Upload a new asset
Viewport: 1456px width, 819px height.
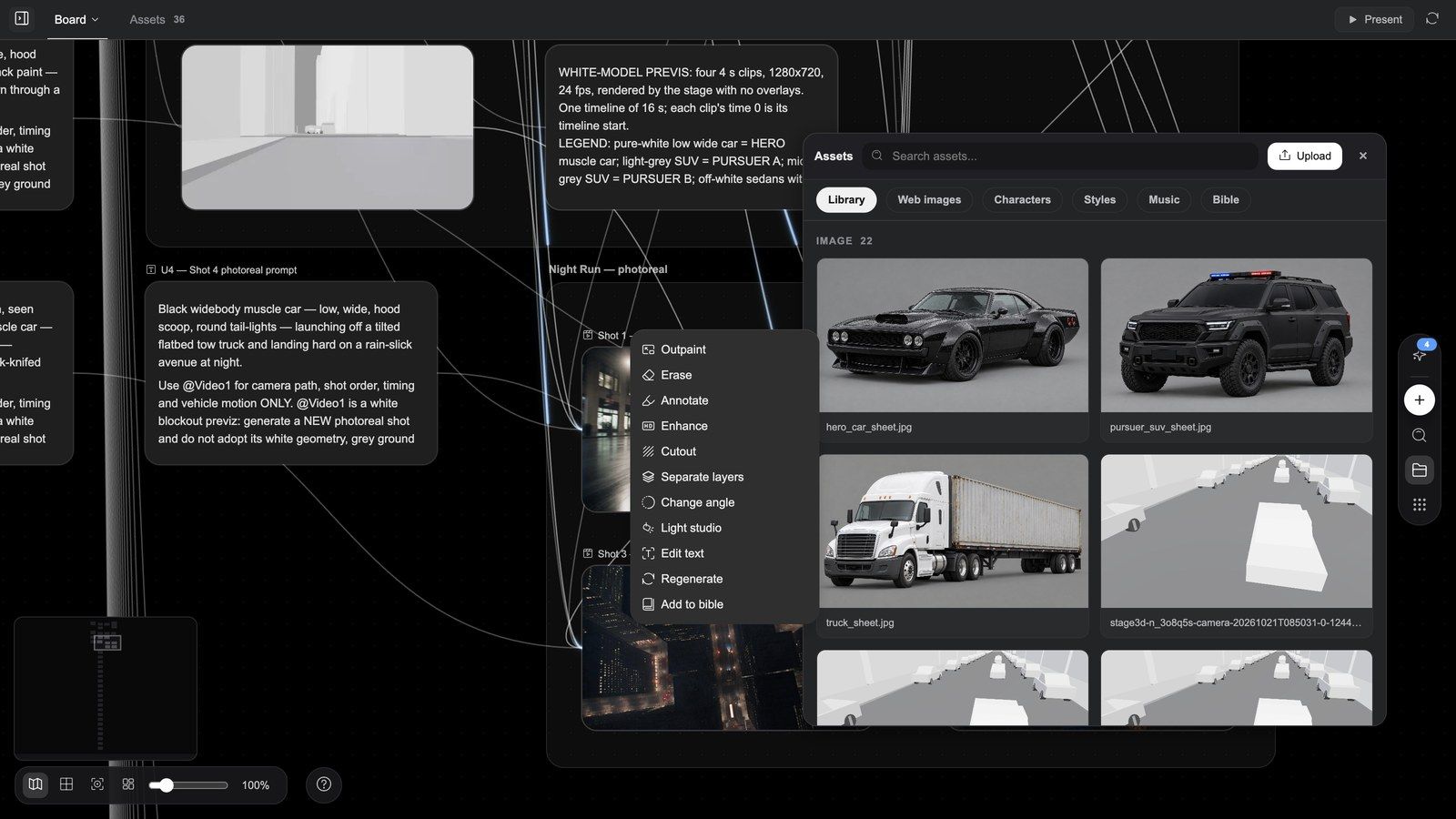pos(1305,156)
